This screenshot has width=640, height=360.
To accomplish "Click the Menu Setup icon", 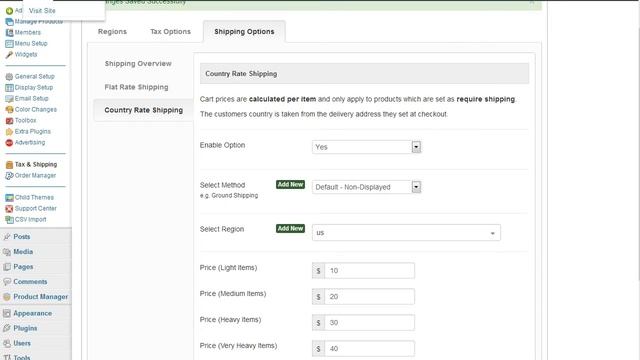I will coord(9,44).
